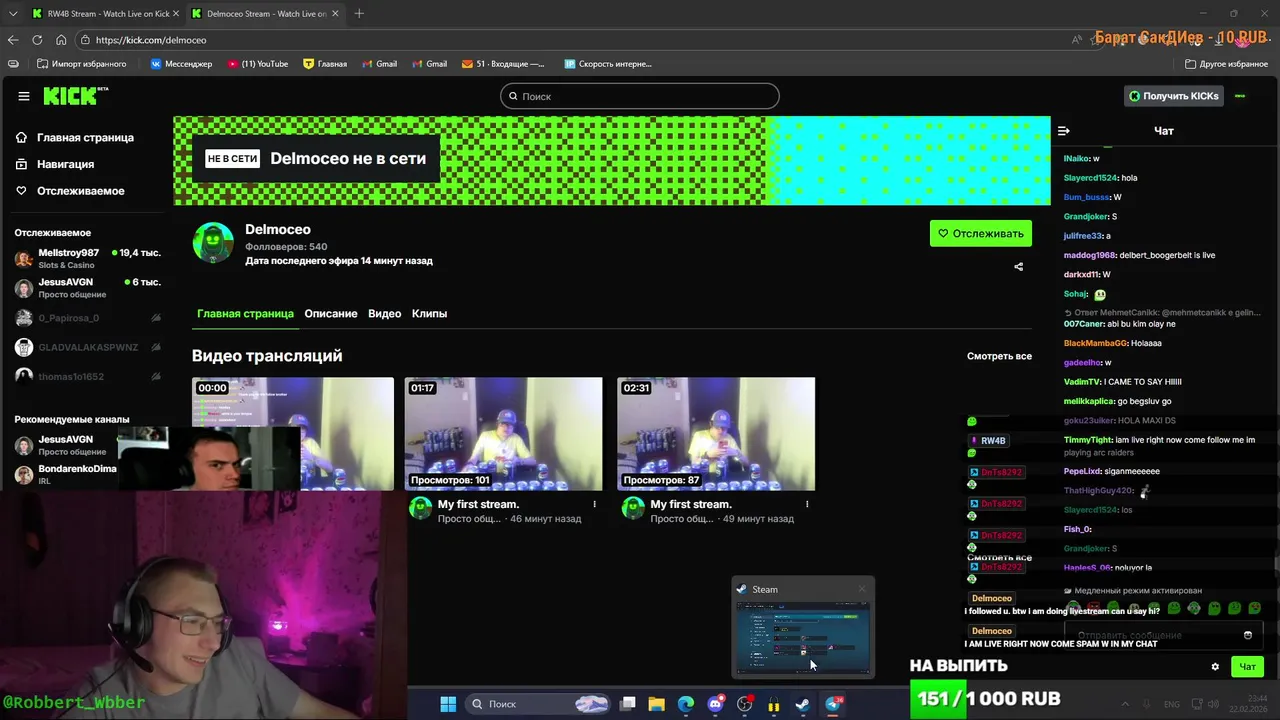This screenshot has width=1280, height=720.
Task: Open options menu for the 46 минут назад video
Action: [594, 504]
